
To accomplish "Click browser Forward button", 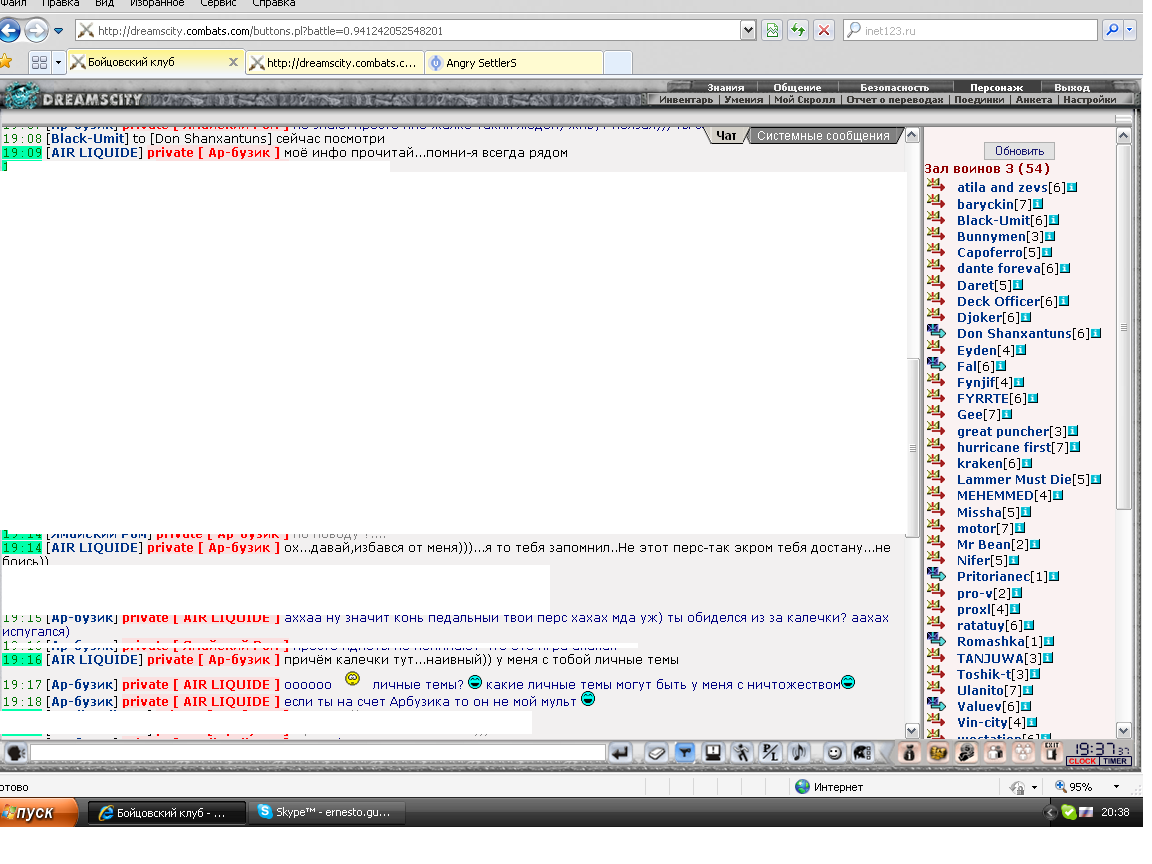I will click(36, 31).
